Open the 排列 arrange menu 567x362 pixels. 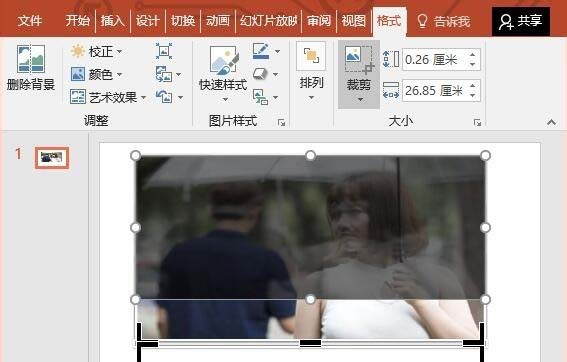tap(311, 72)
